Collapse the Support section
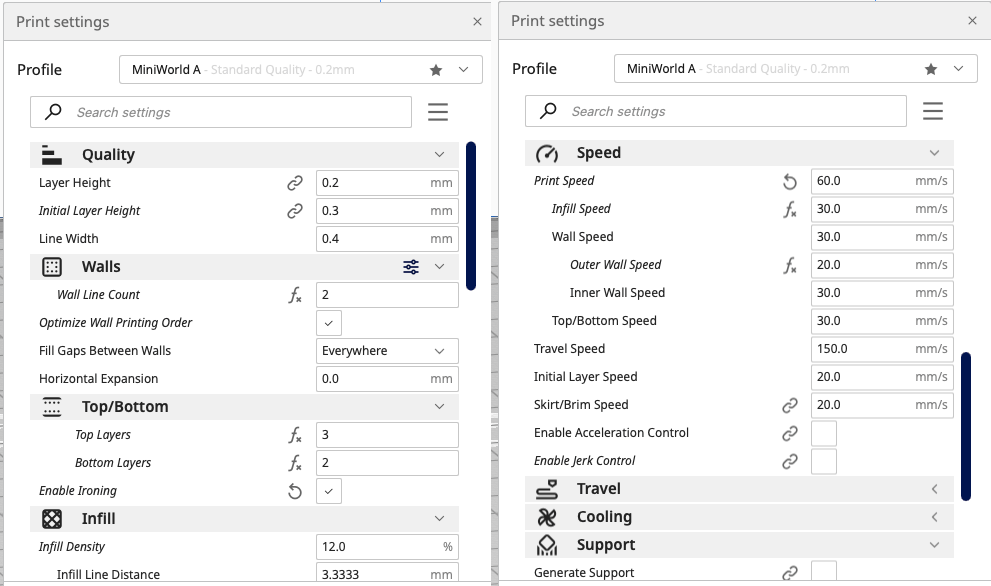 point(934,545)
